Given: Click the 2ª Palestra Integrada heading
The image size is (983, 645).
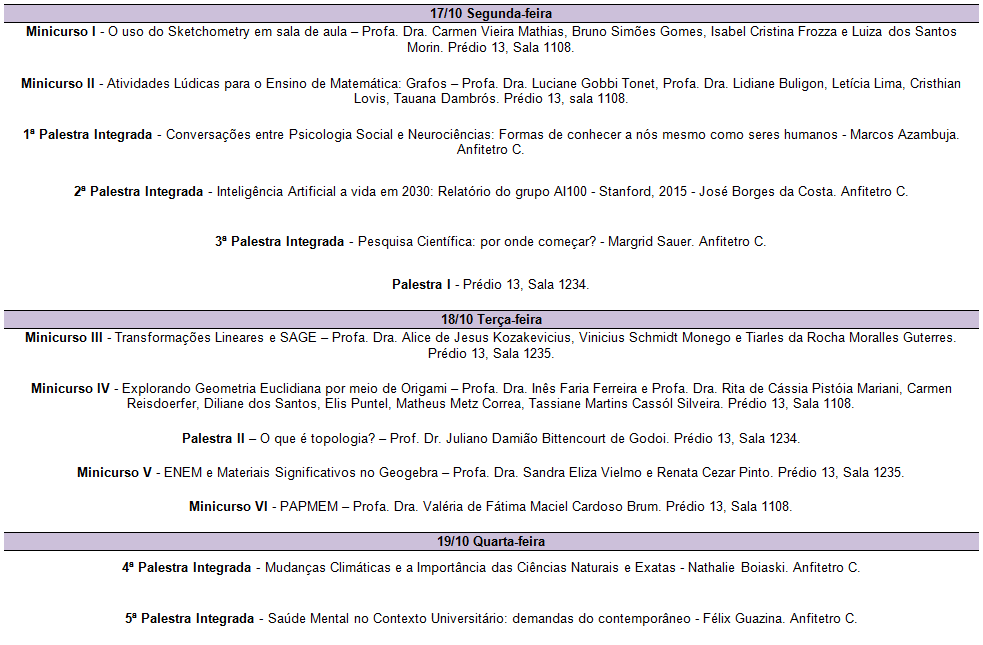Looking at the screenshot, I should pyautogui.click(x=138, y=192).
